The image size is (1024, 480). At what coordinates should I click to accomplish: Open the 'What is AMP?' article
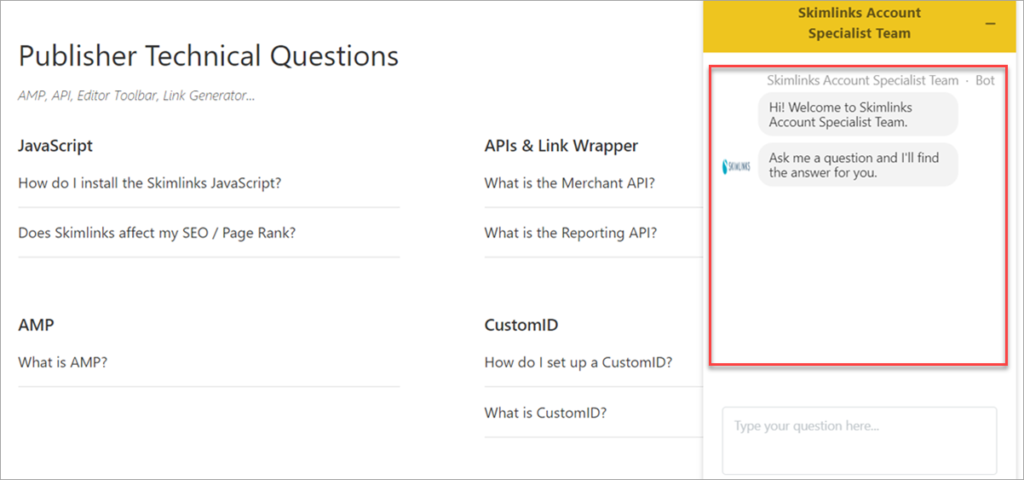[x=62, y=362]
